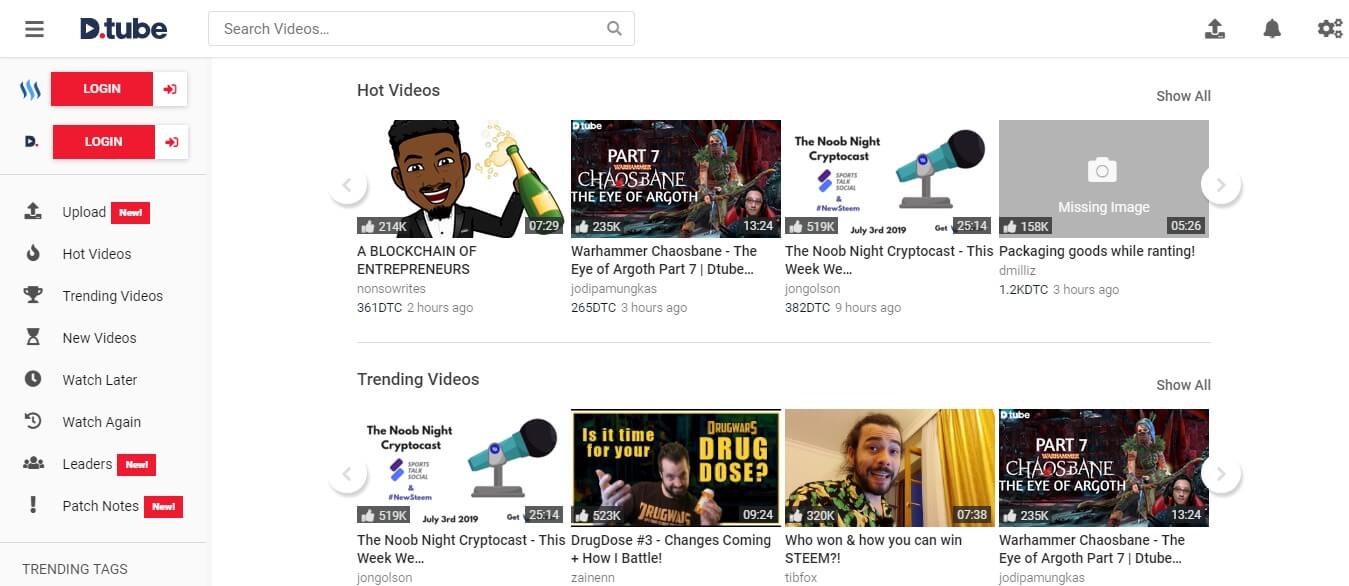The width and height of the screenshot is (1349, 586).
Task: Open Watch Later list
Action: (x=100, y=380)
